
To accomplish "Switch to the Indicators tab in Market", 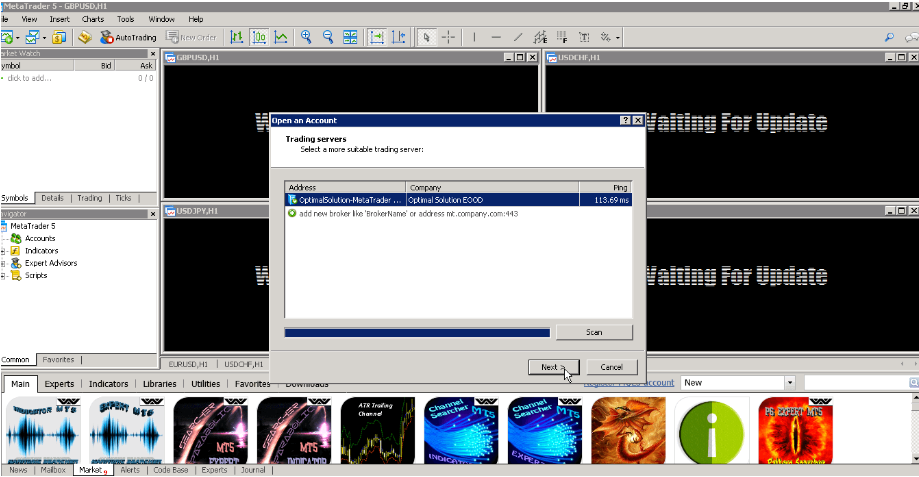I will click(108, 384).
